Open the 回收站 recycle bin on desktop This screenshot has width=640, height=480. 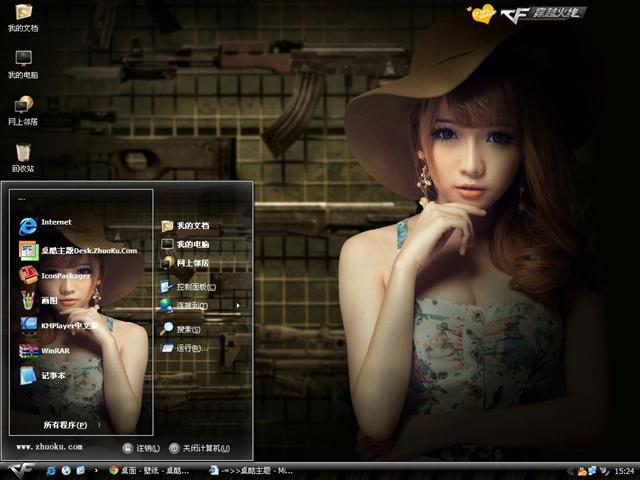tap(23, 157)
